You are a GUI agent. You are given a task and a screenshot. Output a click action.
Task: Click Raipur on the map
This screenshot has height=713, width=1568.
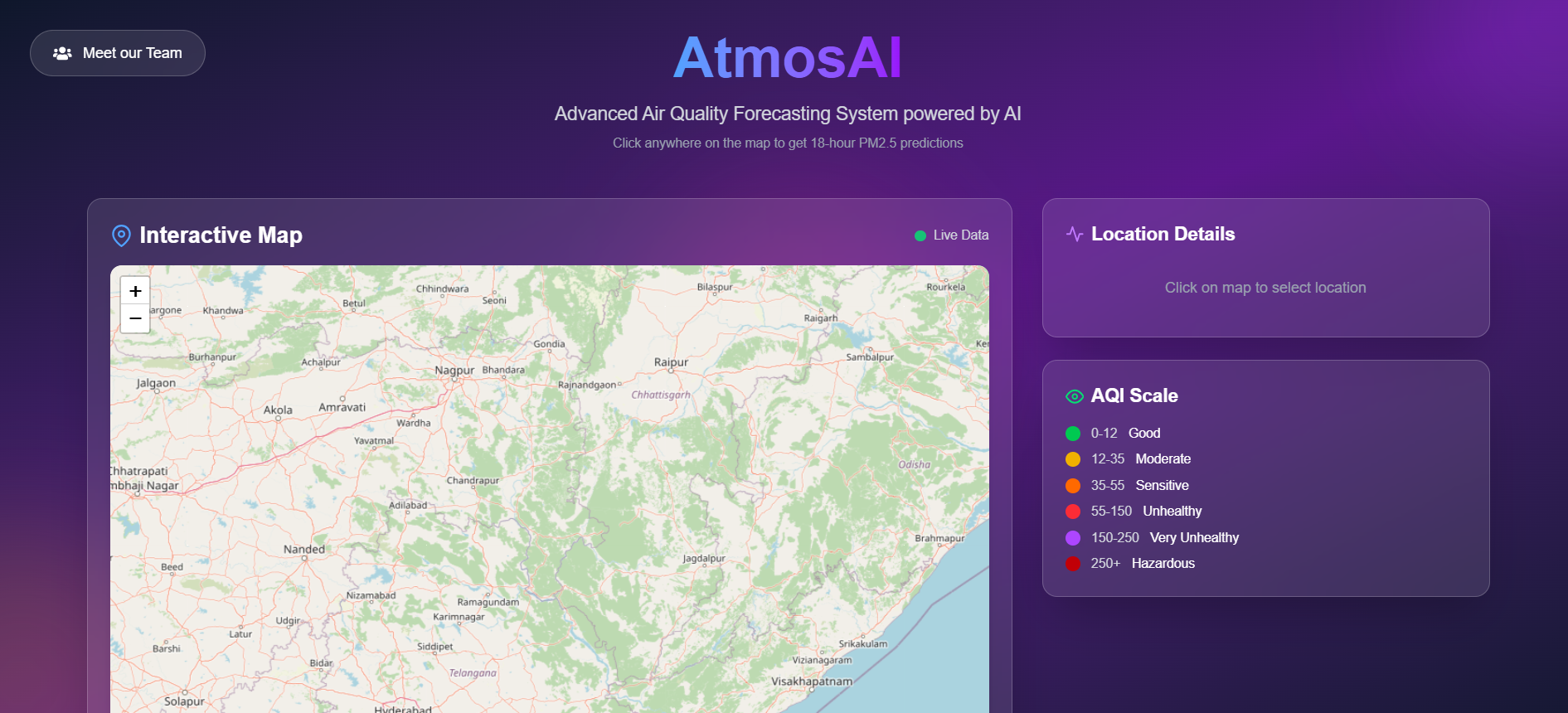pyautogui.click(x=671, y=362)
